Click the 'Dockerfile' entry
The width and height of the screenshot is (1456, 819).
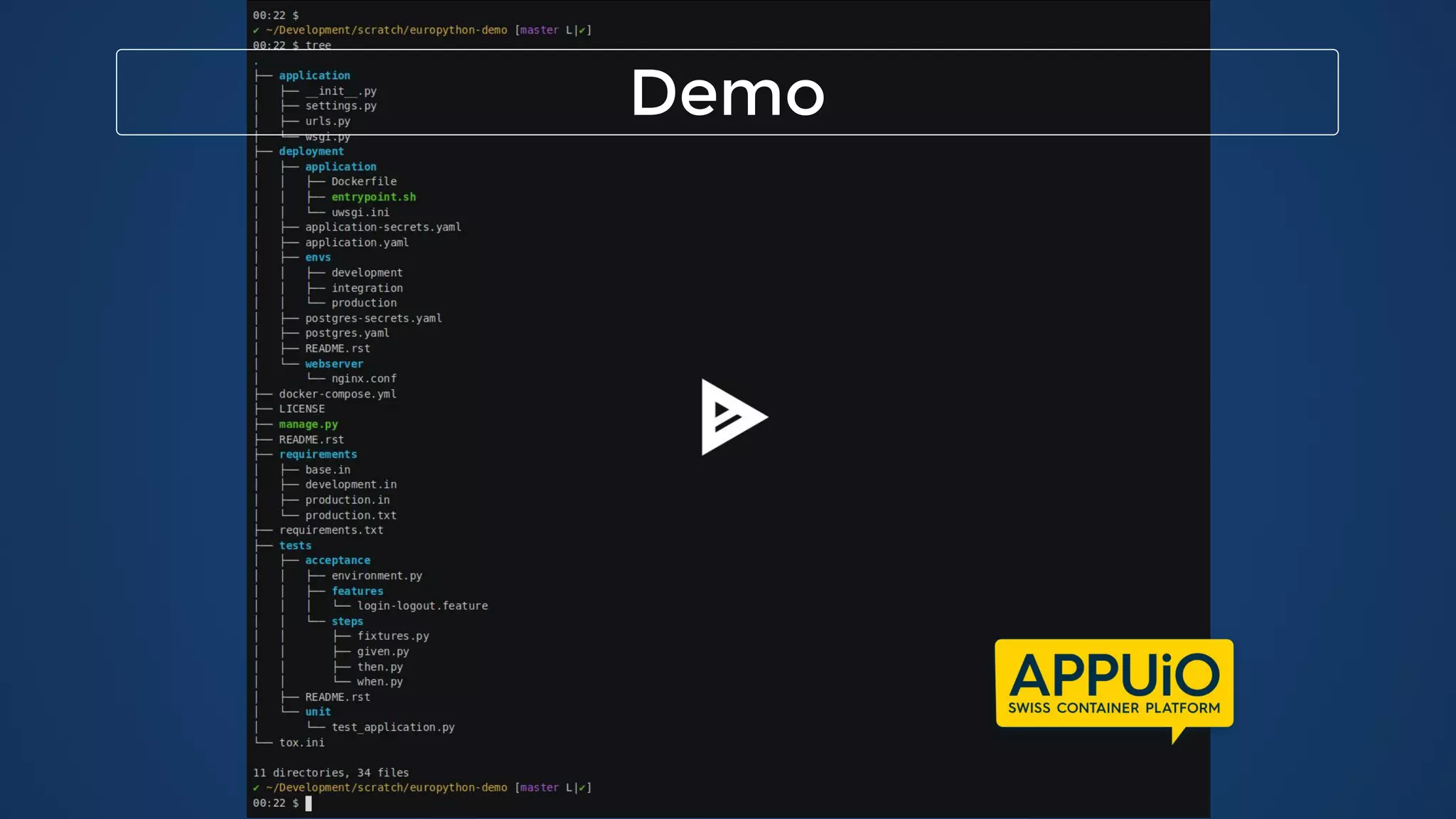364,181
